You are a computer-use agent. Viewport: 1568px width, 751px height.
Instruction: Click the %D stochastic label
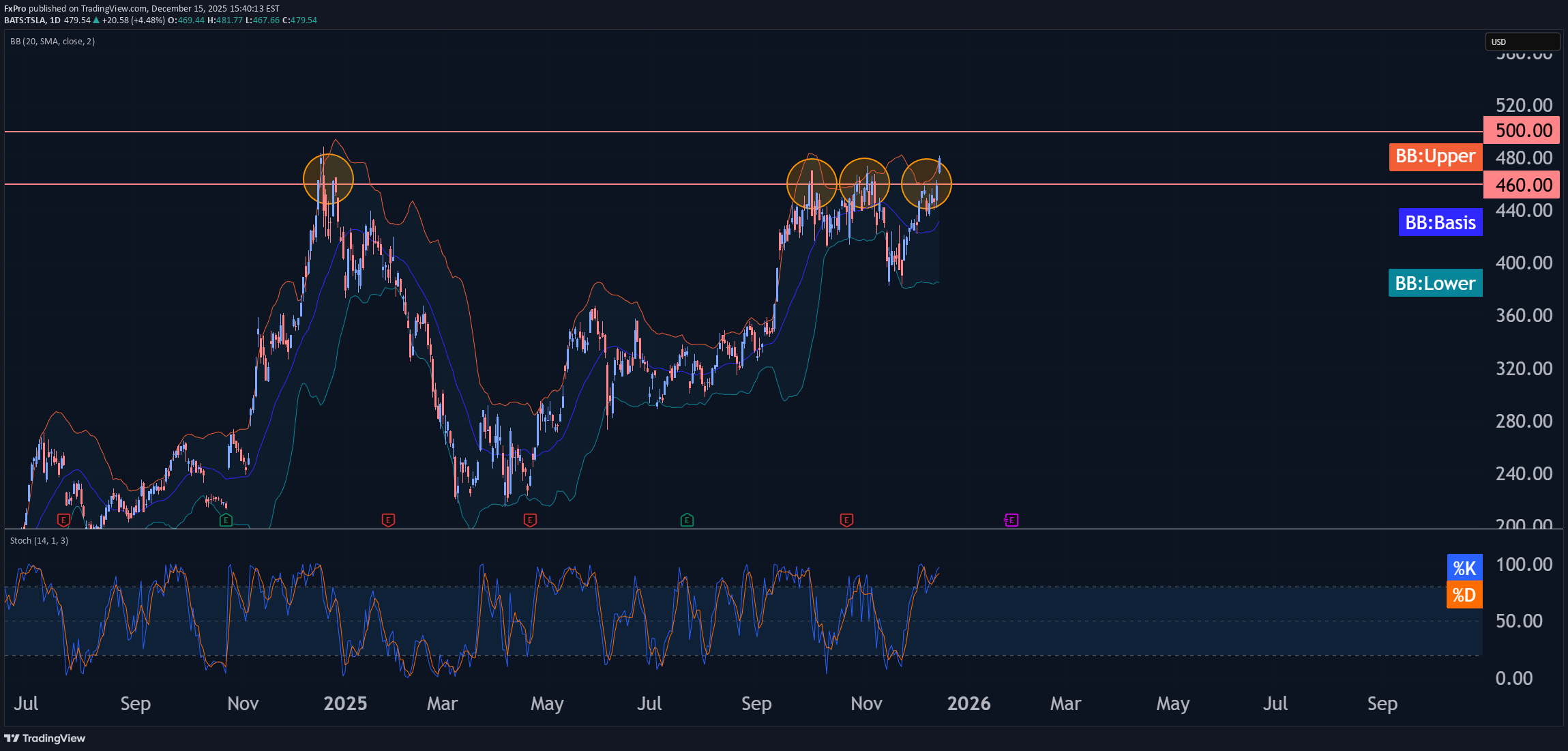[x=1464, y=595]
